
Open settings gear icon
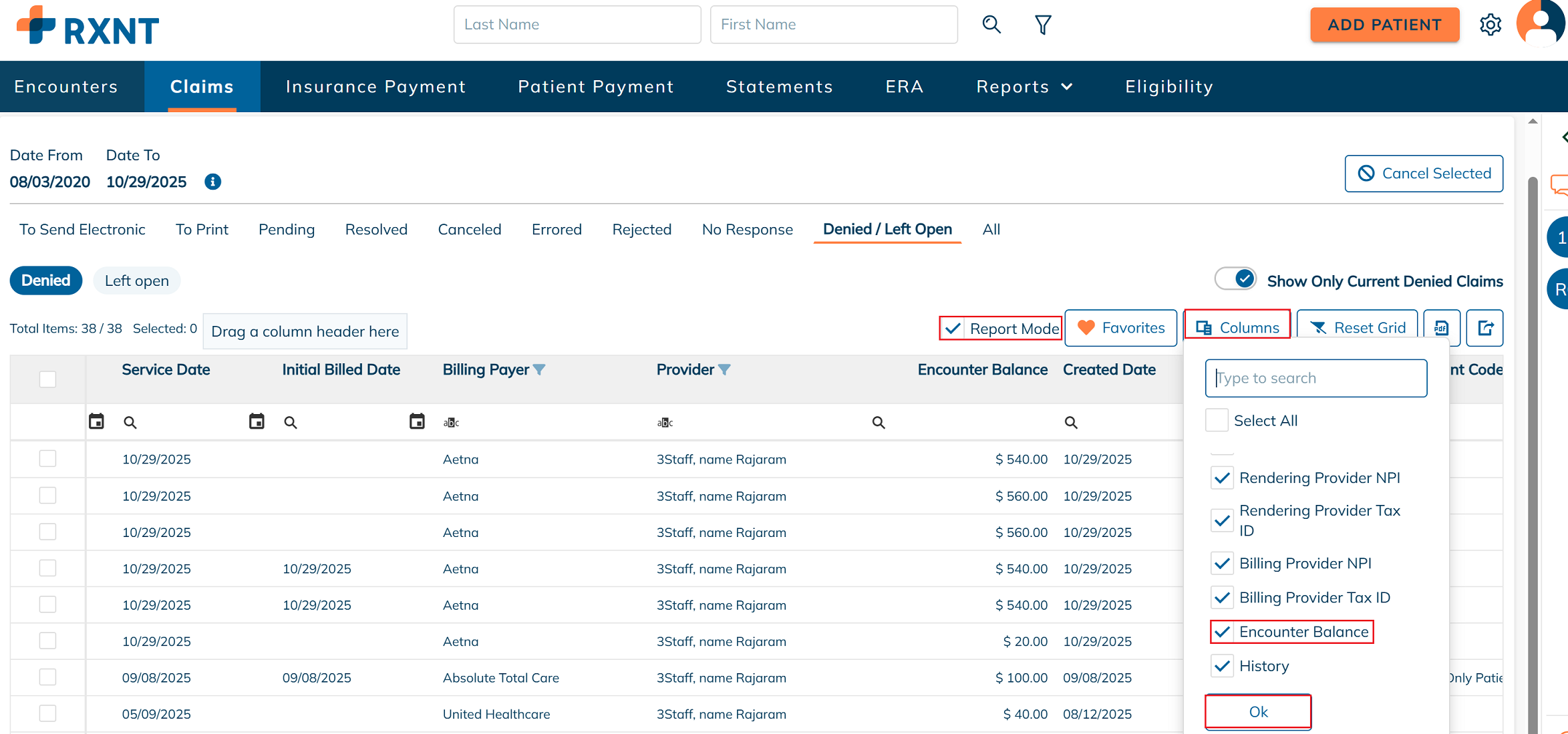point(1490,25)
